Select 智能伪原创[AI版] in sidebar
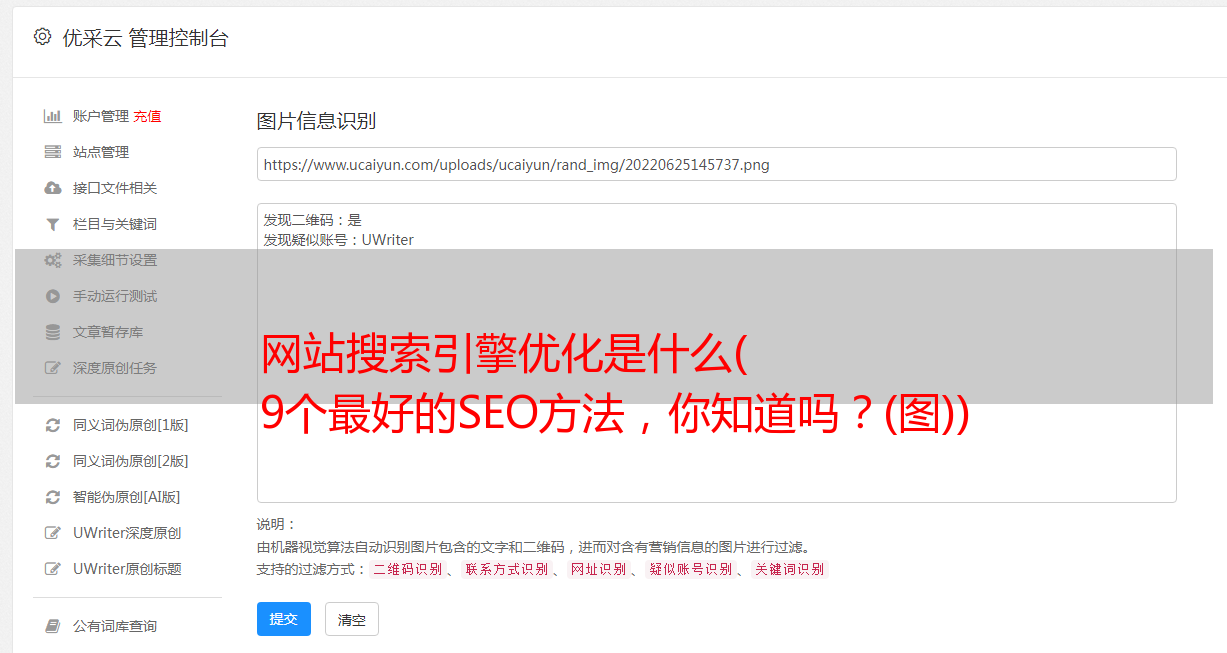 (x=126, y=497)
